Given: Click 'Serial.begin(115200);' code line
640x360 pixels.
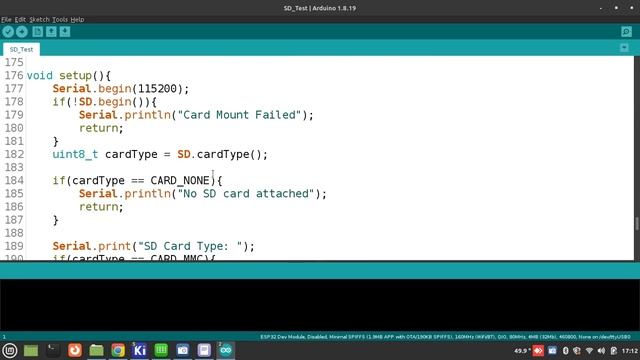Looking at the screenshot, I should (121, 89).
